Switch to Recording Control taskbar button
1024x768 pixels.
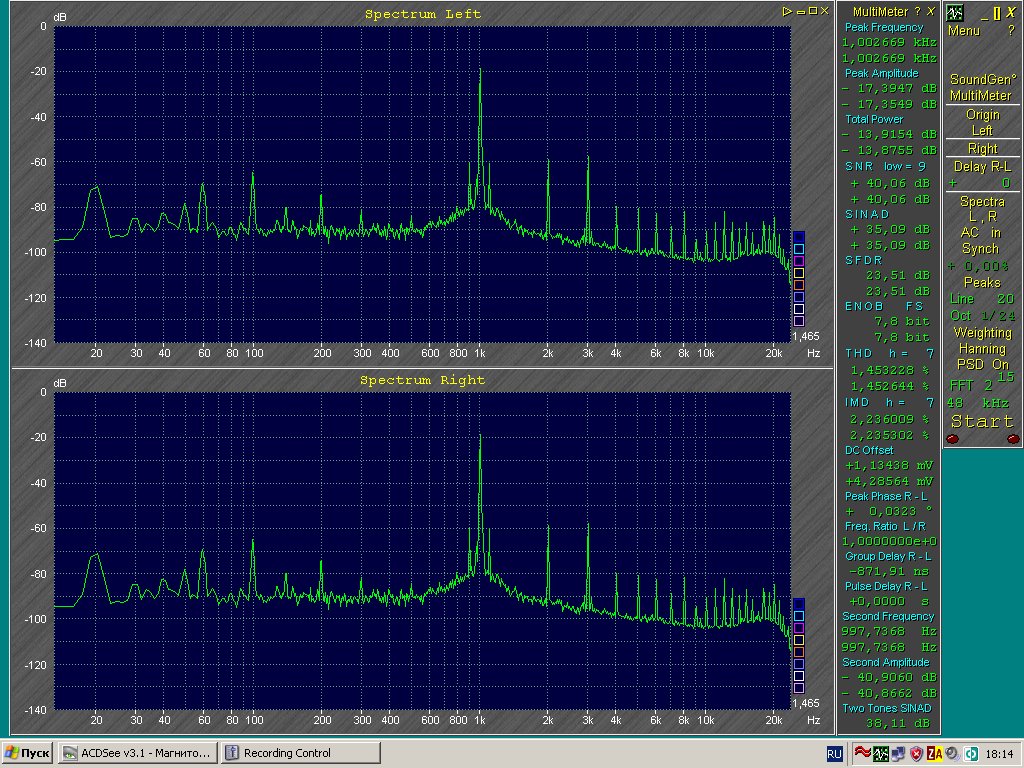[300, 753]
